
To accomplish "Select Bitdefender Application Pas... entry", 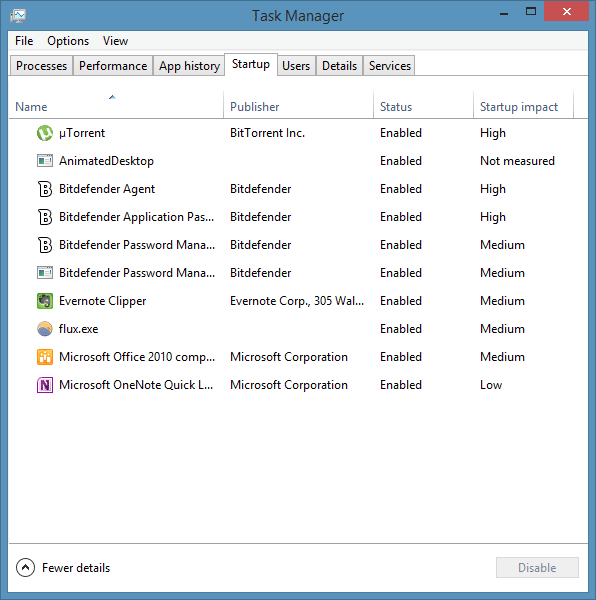I will 136,217.
